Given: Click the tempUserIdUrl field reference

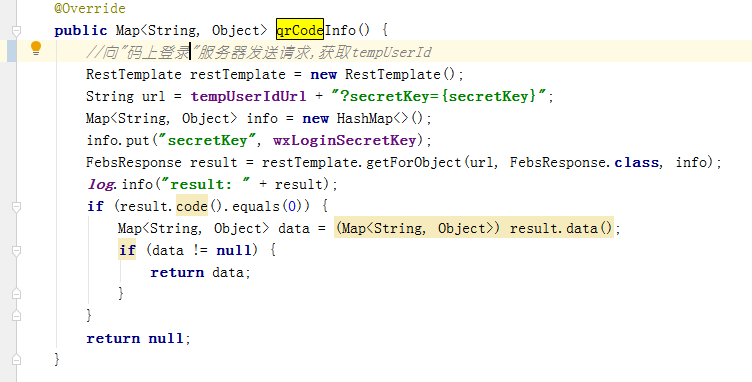Looking at the screenshot, I should (x=248, y=96).
